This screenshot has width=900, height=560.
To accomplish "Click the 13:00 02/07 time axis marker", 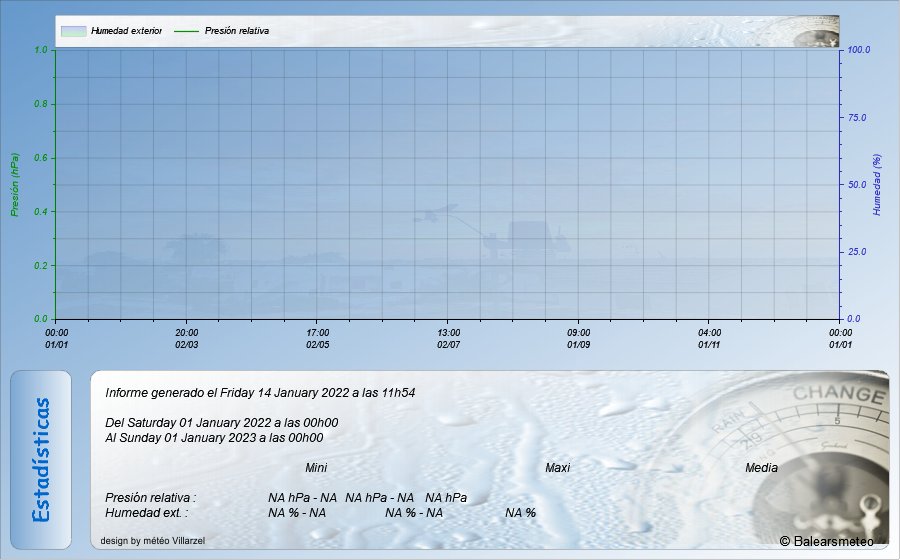I will tap(449, 338).
